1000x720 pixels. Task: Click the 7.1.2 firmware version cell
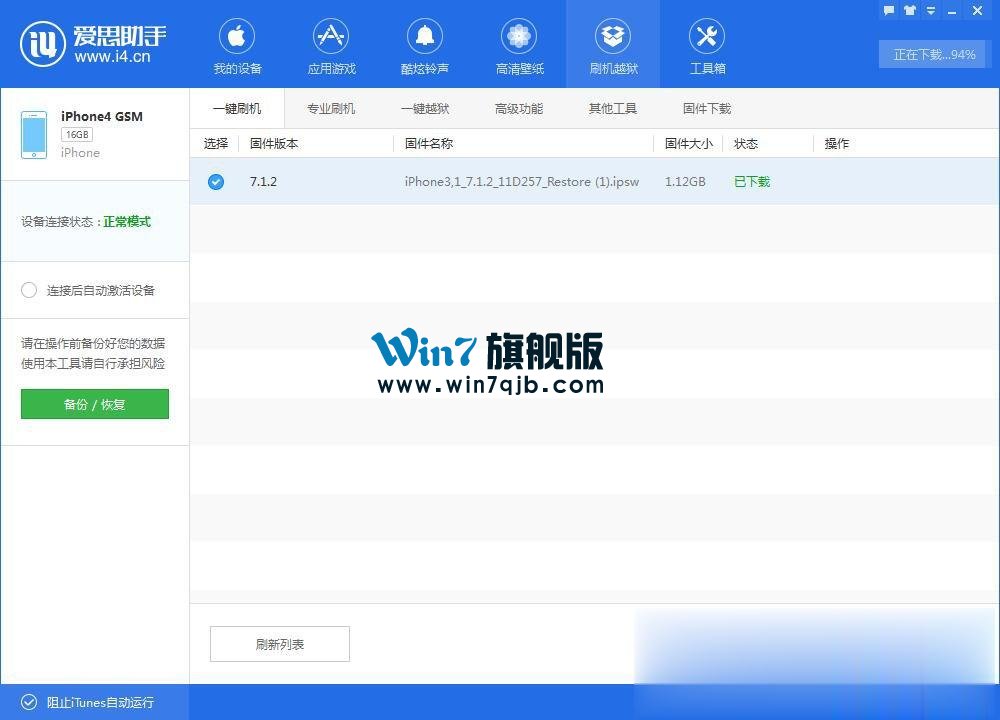tap(263, 182)
